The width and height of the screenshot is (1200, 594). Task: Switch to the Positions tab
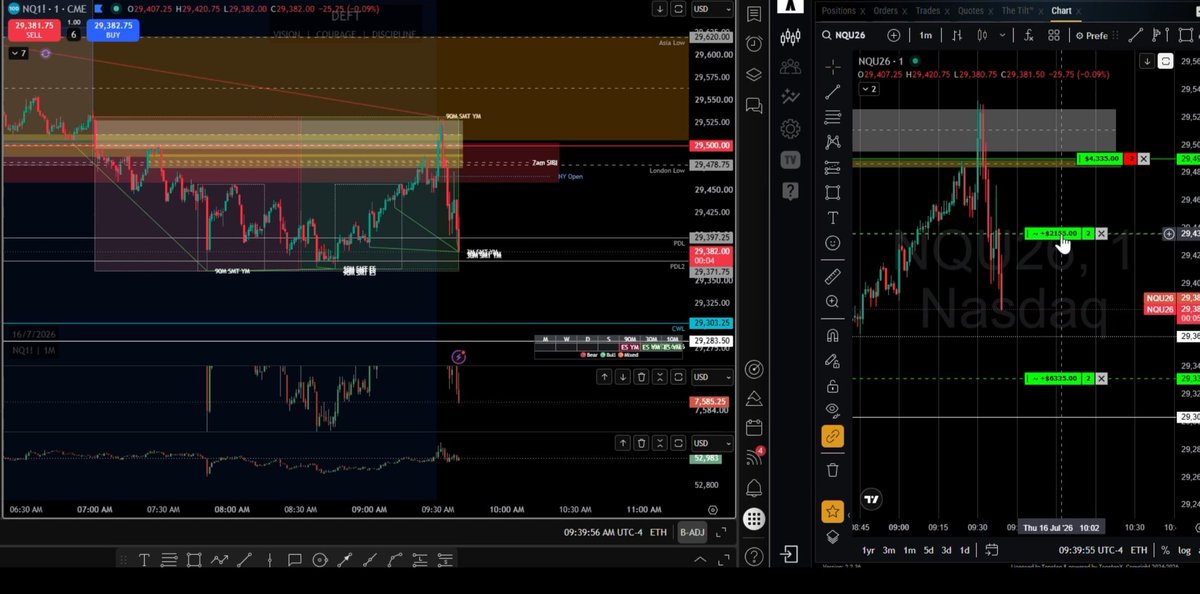point(838,11)
